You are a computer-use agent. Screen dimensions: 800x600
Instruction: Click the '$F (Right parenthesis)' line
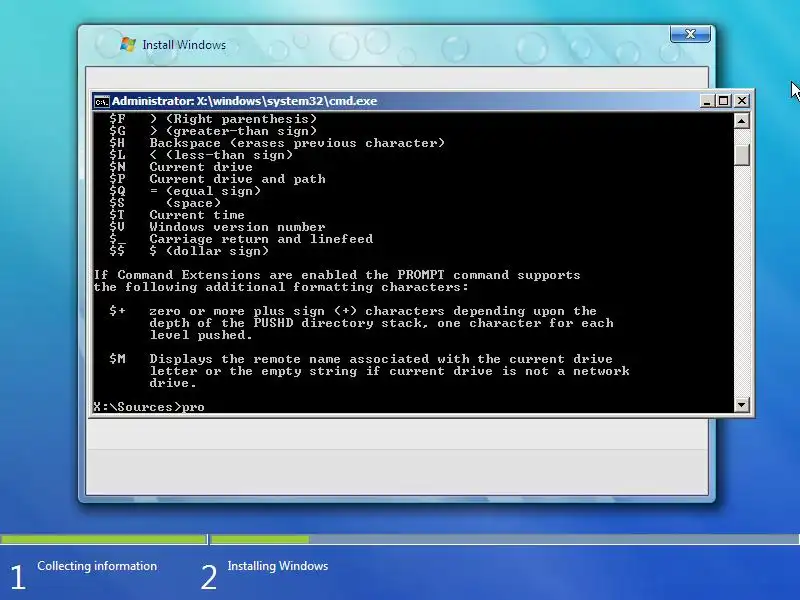point(213,119)
